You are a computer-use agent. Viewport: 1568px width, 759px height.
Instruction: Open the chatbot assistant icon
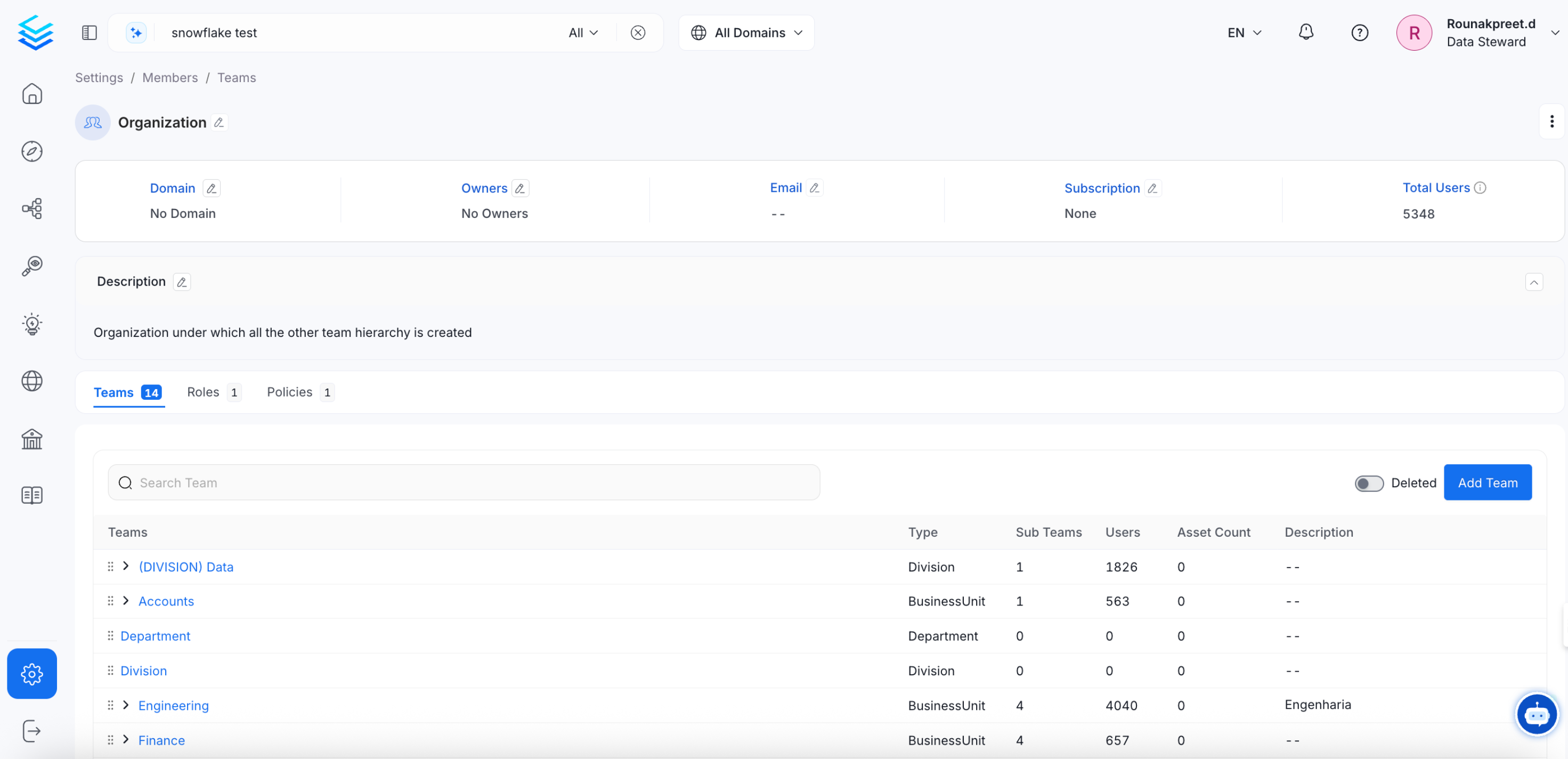(x=1537, y=714)
